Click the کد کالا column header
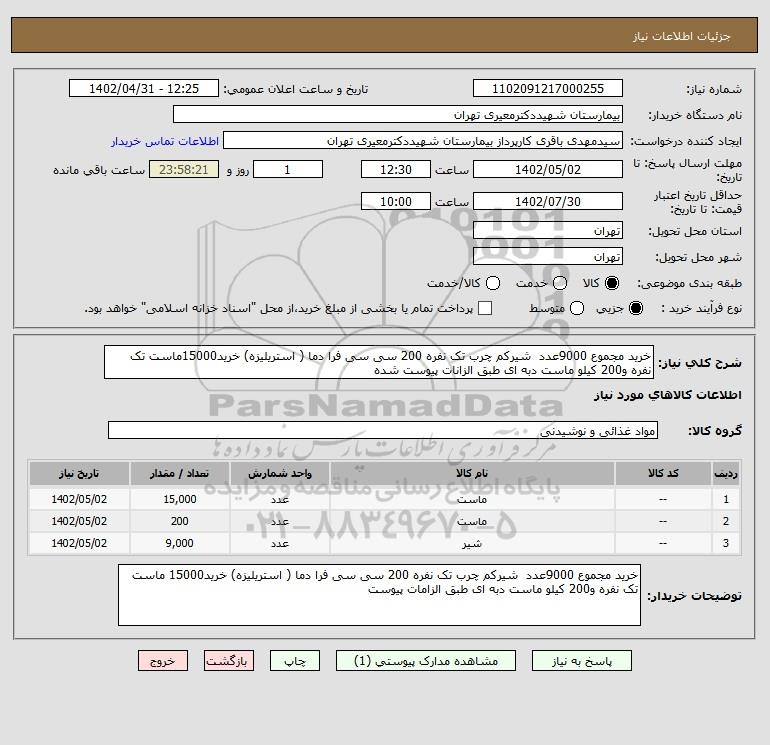This screenshot has height=745, width=770. 663,473
